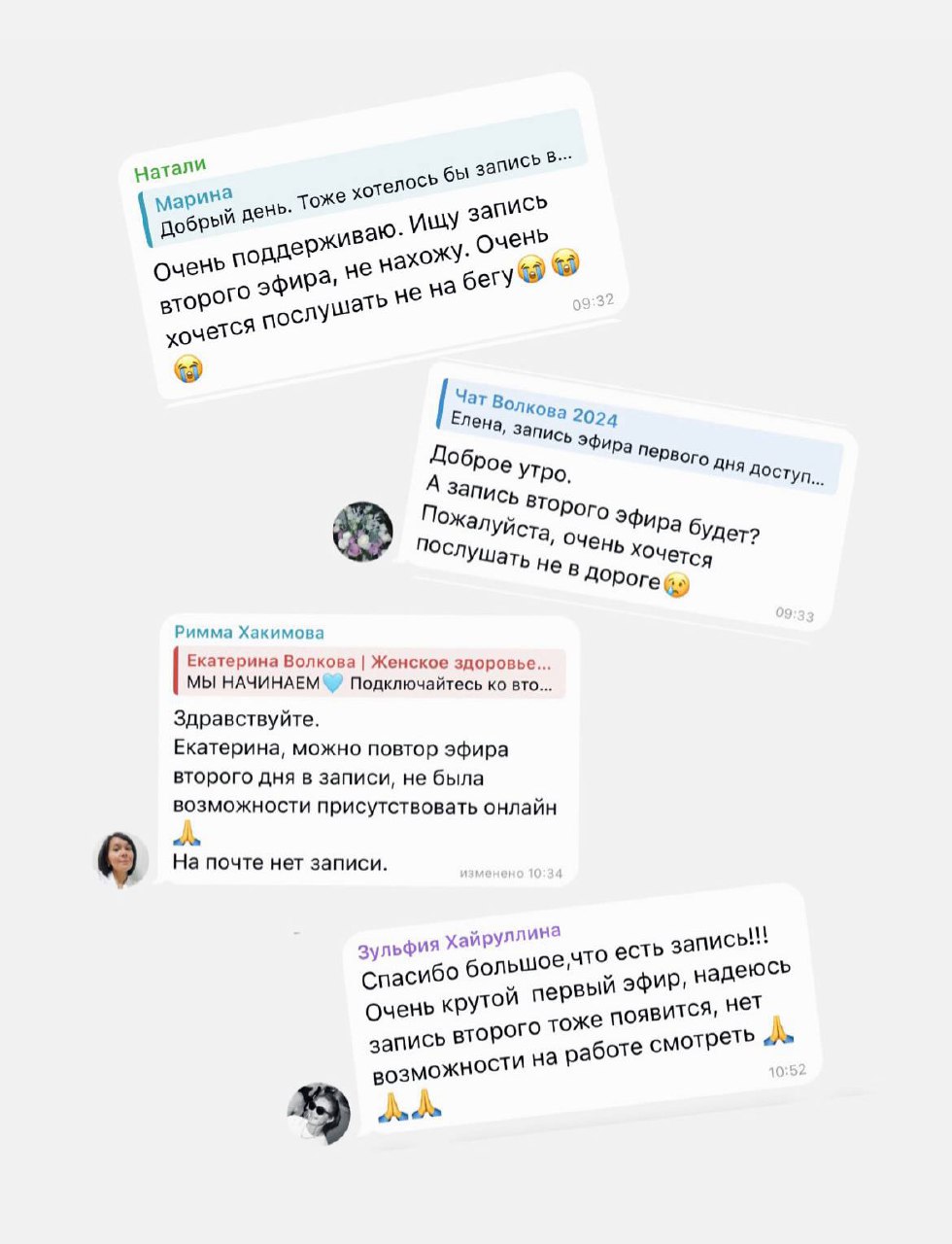The height and width of the screenshot is (1244, 952).
Task: Open Римма Хакимова's profile photo
Action: click(121, 859)
